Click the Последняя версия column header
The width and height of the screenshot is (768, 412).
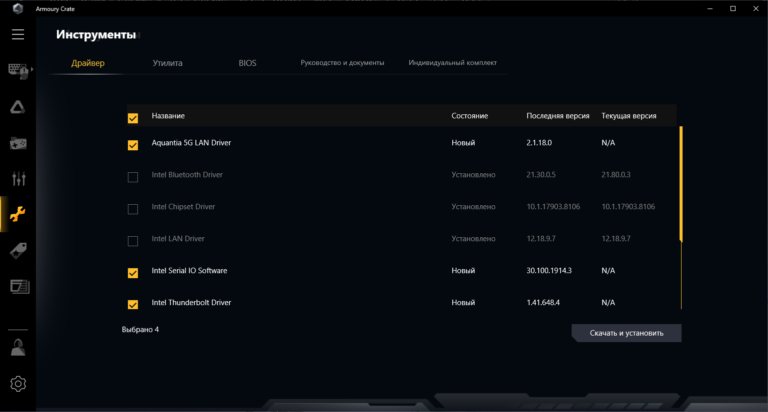[x=558, y=116]
